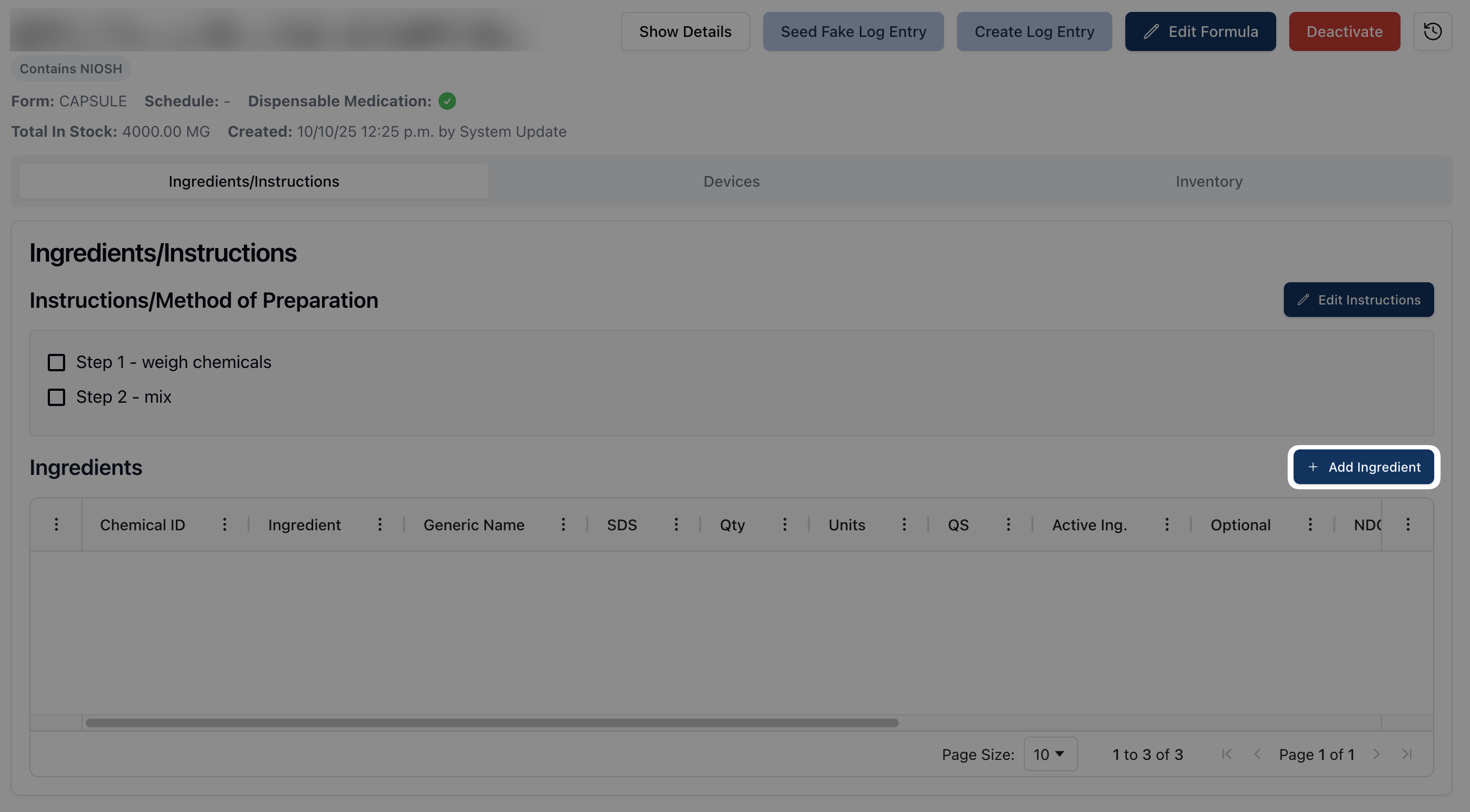The width and height of the screenshot is (1470, 812).
Task: Switch to the Inventory tab
Action: pyautogui.click(x=1209, y=181)
